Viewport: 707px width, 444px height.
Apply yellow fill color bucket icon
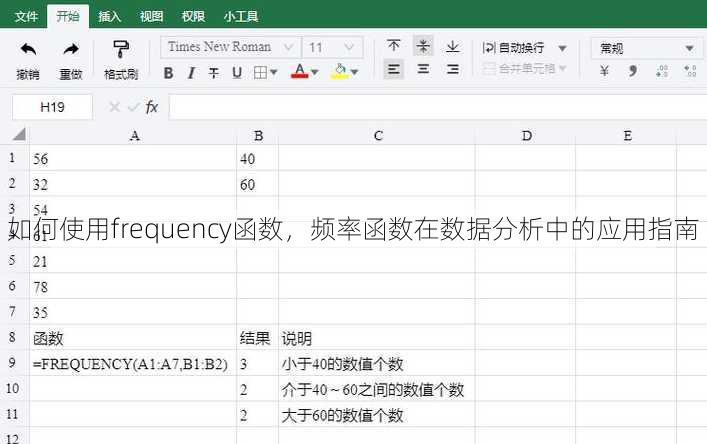(340, 71)
